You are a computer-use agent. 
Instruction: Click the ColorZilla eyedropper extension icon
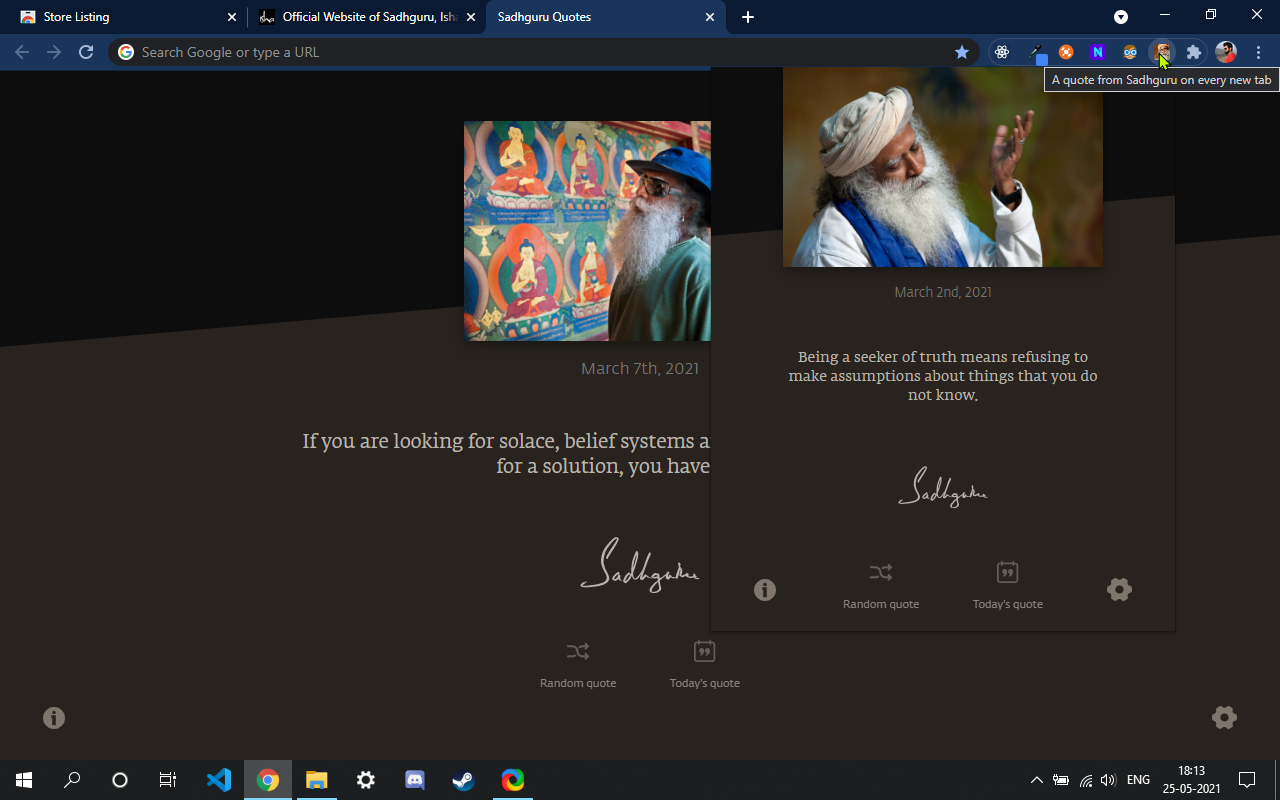point(1034,51)
